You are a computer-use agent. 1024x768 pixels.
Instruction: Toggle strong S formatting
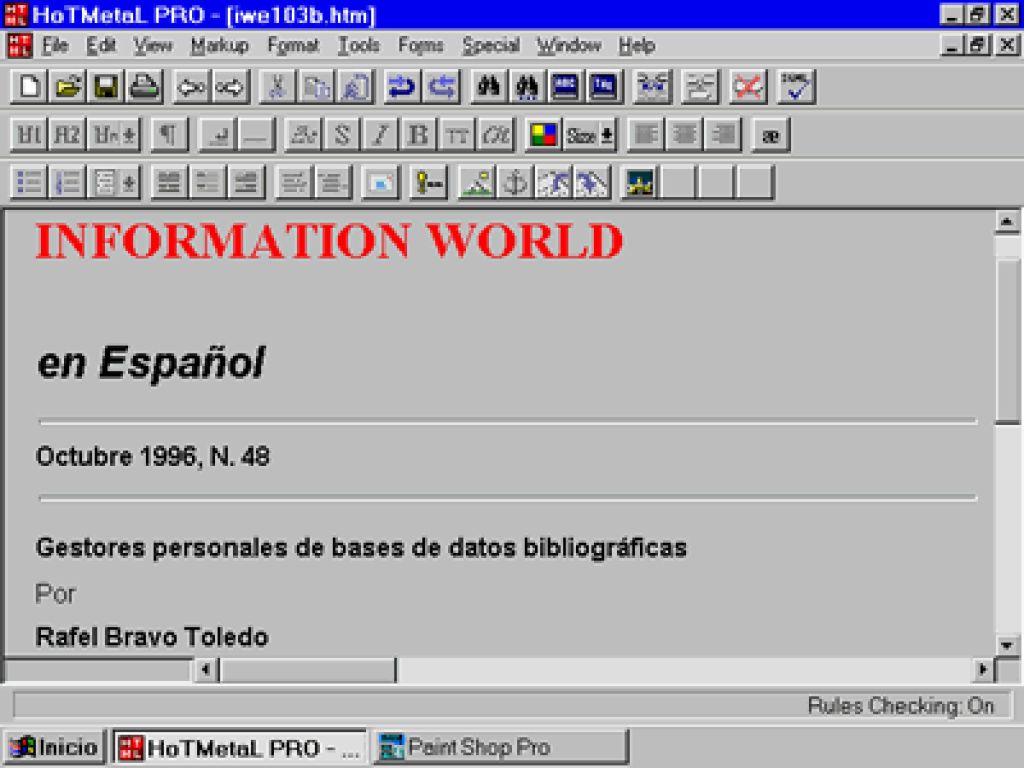point(342,135)
